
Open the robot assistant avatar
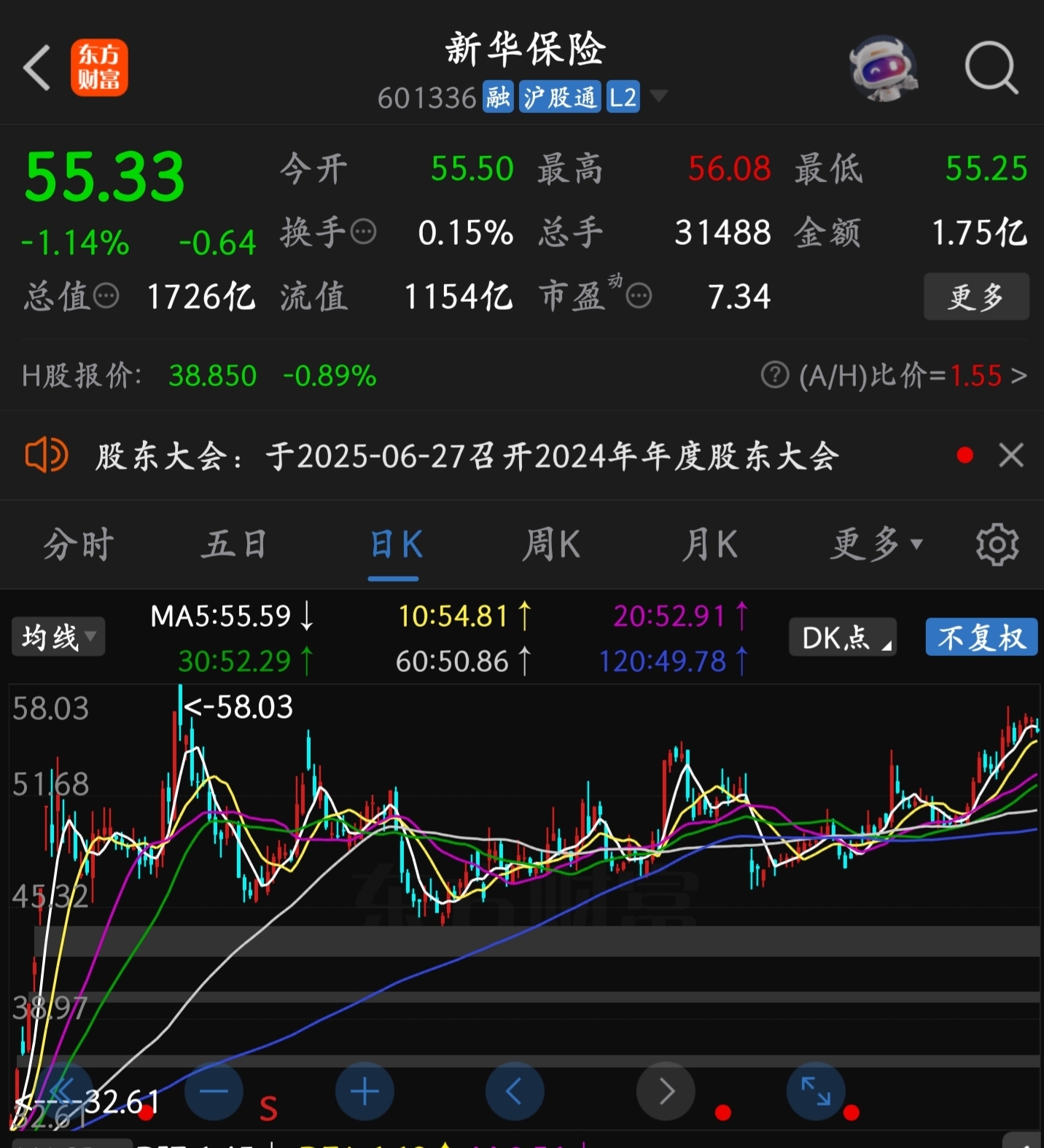[x=884, y=68]
